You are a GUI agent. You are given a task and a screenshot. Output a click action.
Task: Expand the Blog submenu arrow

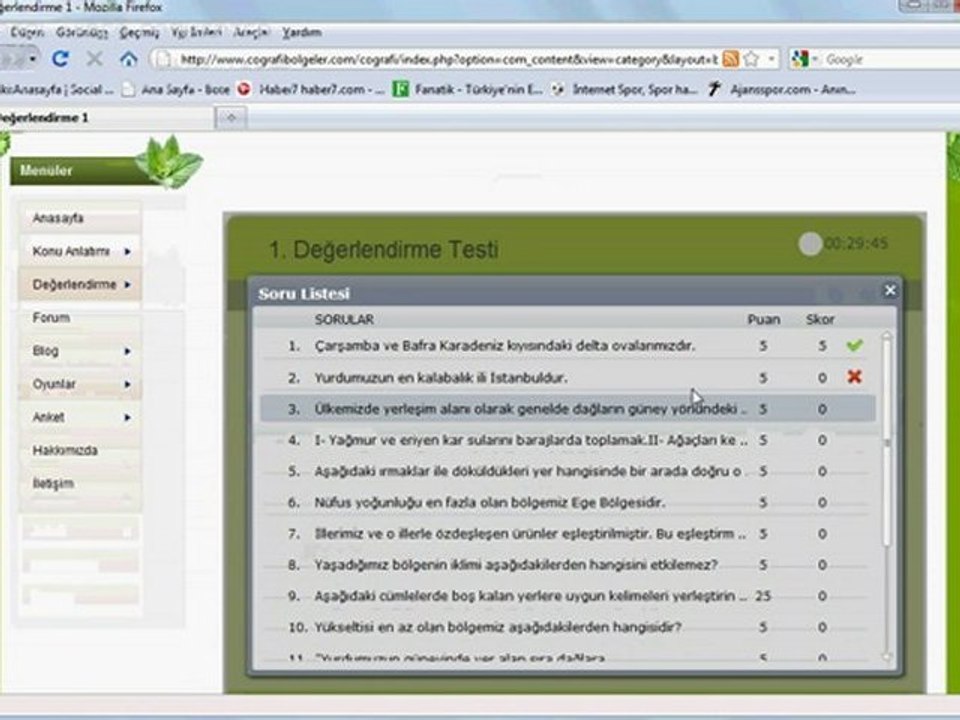coord(127,351)
